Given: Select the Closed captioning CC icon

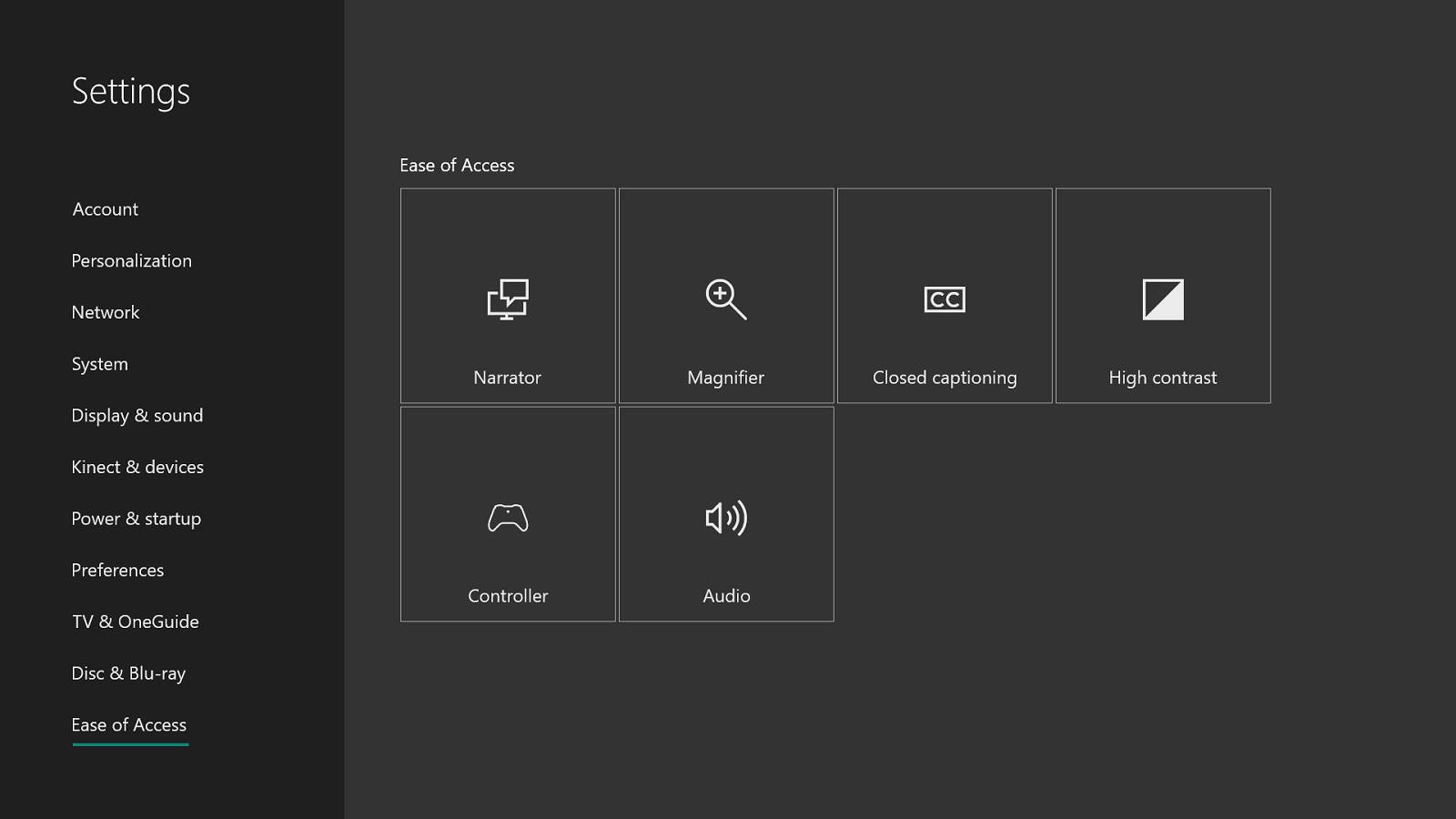Looking at the screenshot, I should coord(945,299).
